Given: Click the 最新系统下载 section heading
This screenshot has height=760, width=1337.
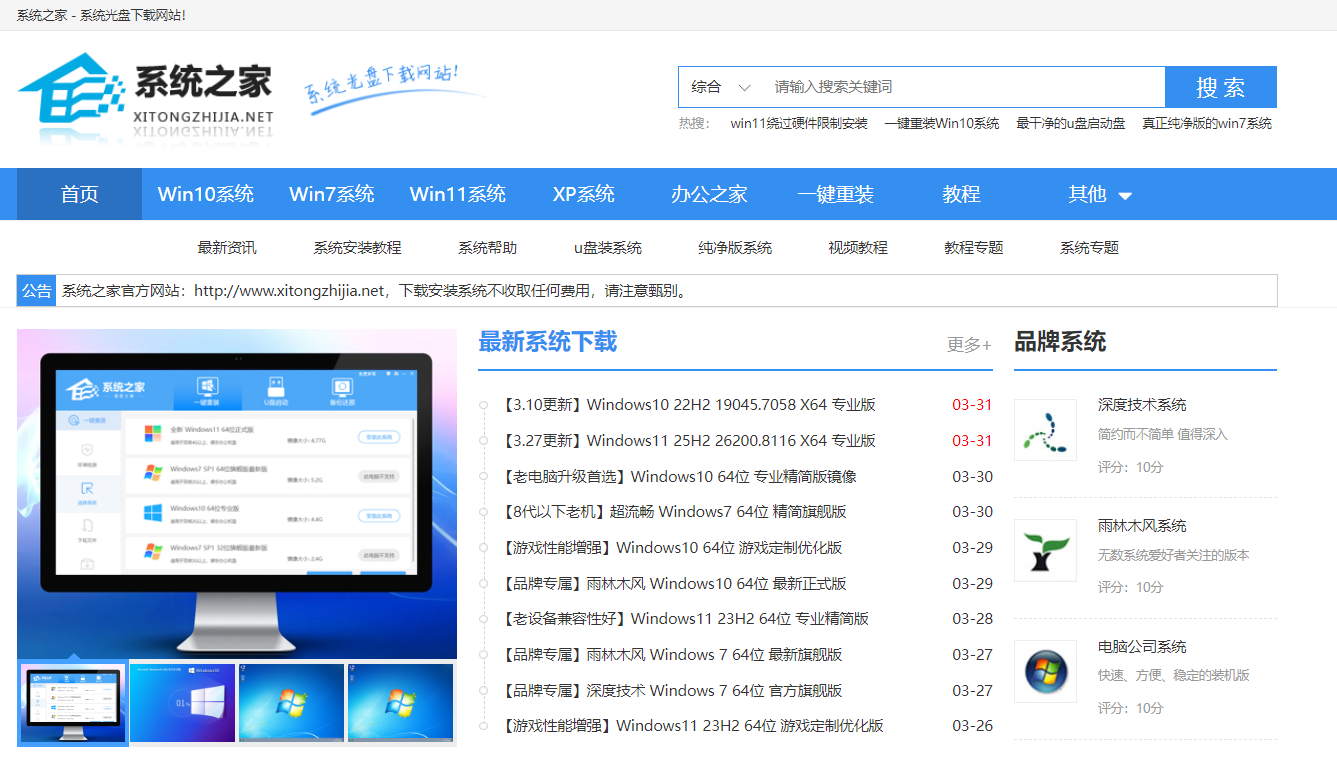Looking at the screenshot, I should click(x=548, y=342).
